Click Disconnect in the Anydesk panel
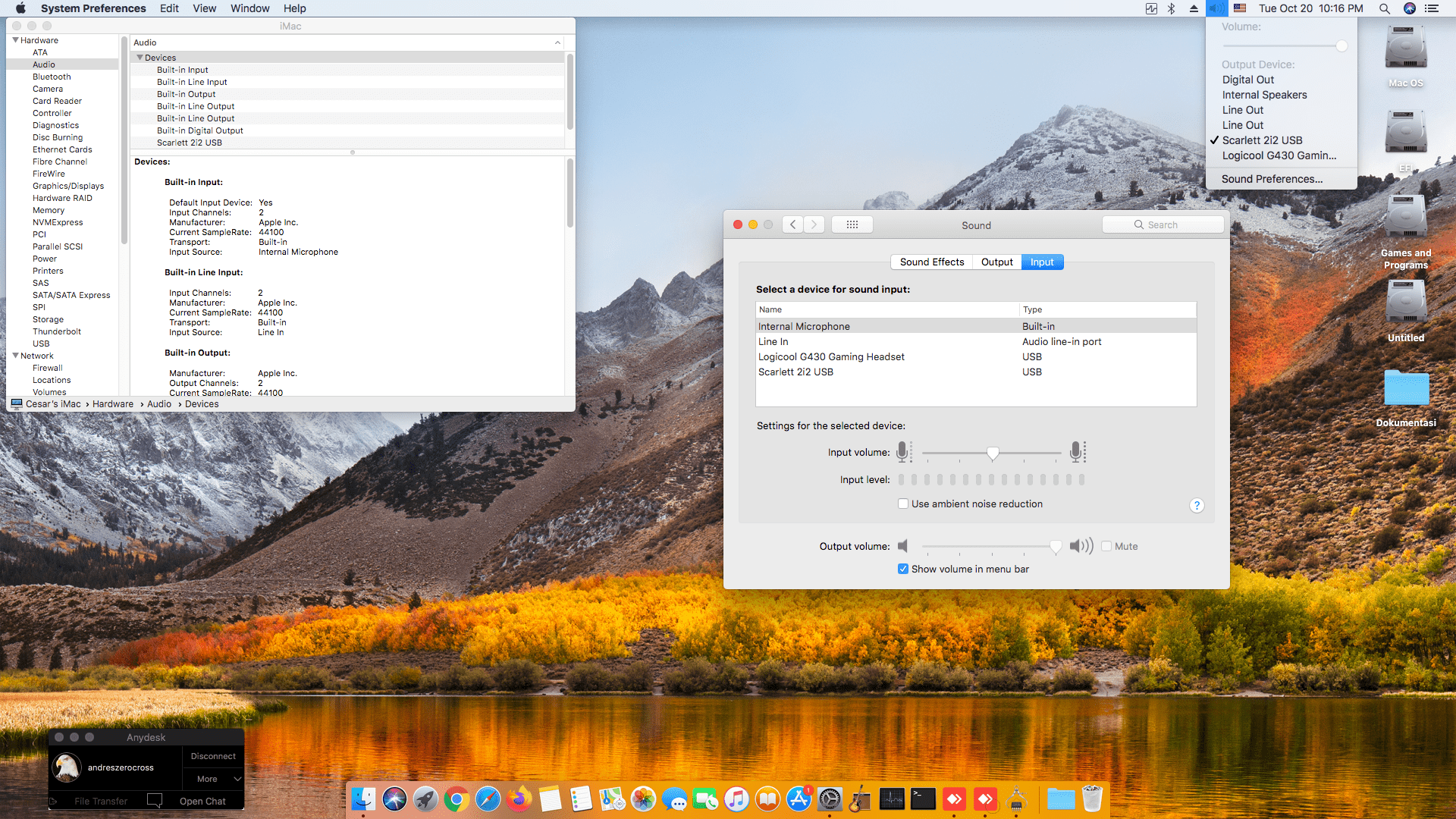This screenshot has height=819, width=1456. (213, 756)
